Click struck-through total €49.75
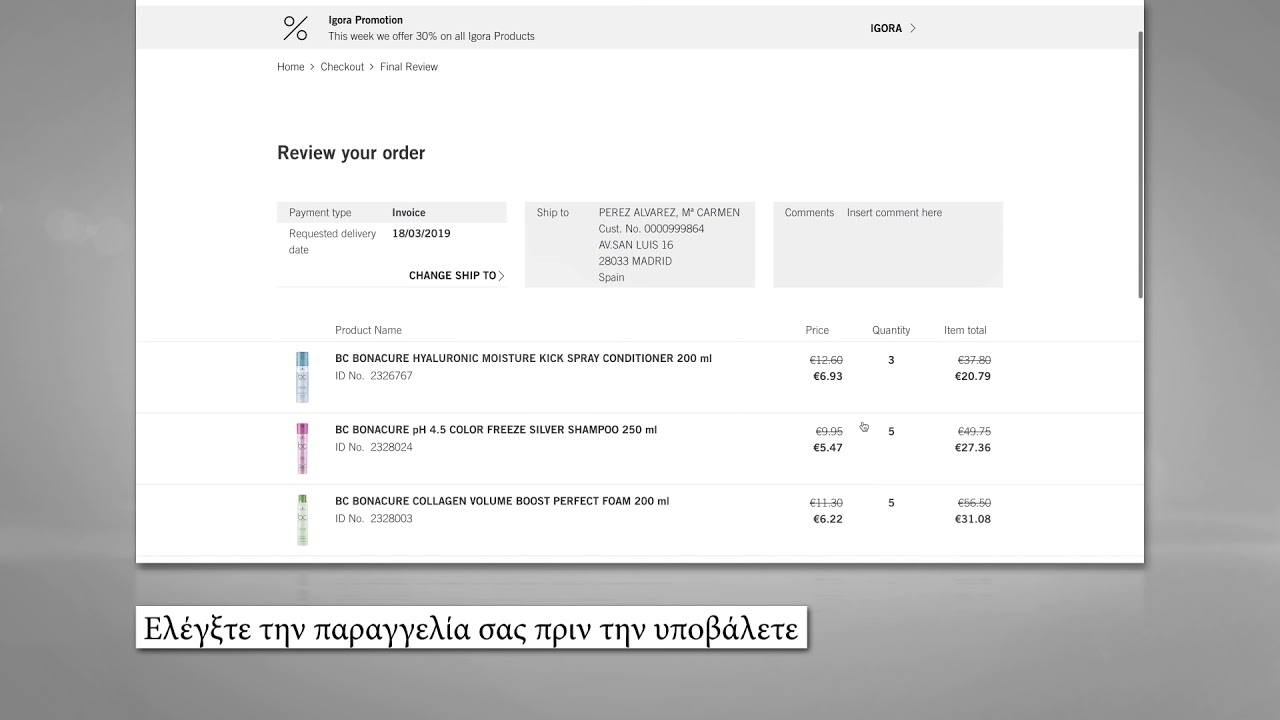 pyautogui.click(x=974, y=432)
